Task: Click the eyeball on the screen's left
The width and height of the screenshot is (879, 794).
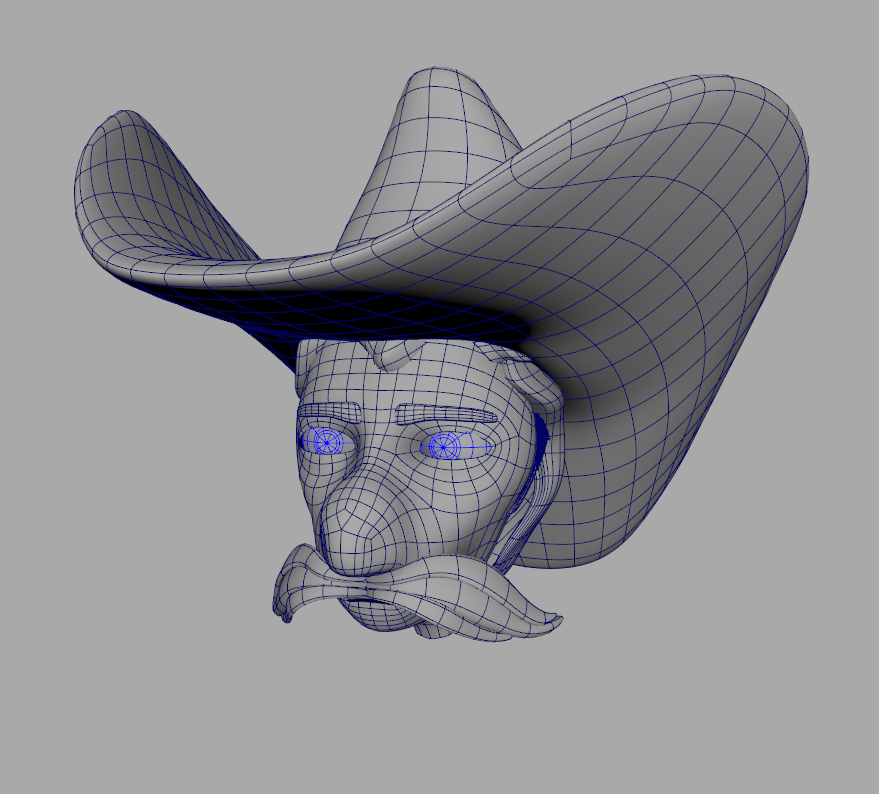Action: (x=326, y=440)
